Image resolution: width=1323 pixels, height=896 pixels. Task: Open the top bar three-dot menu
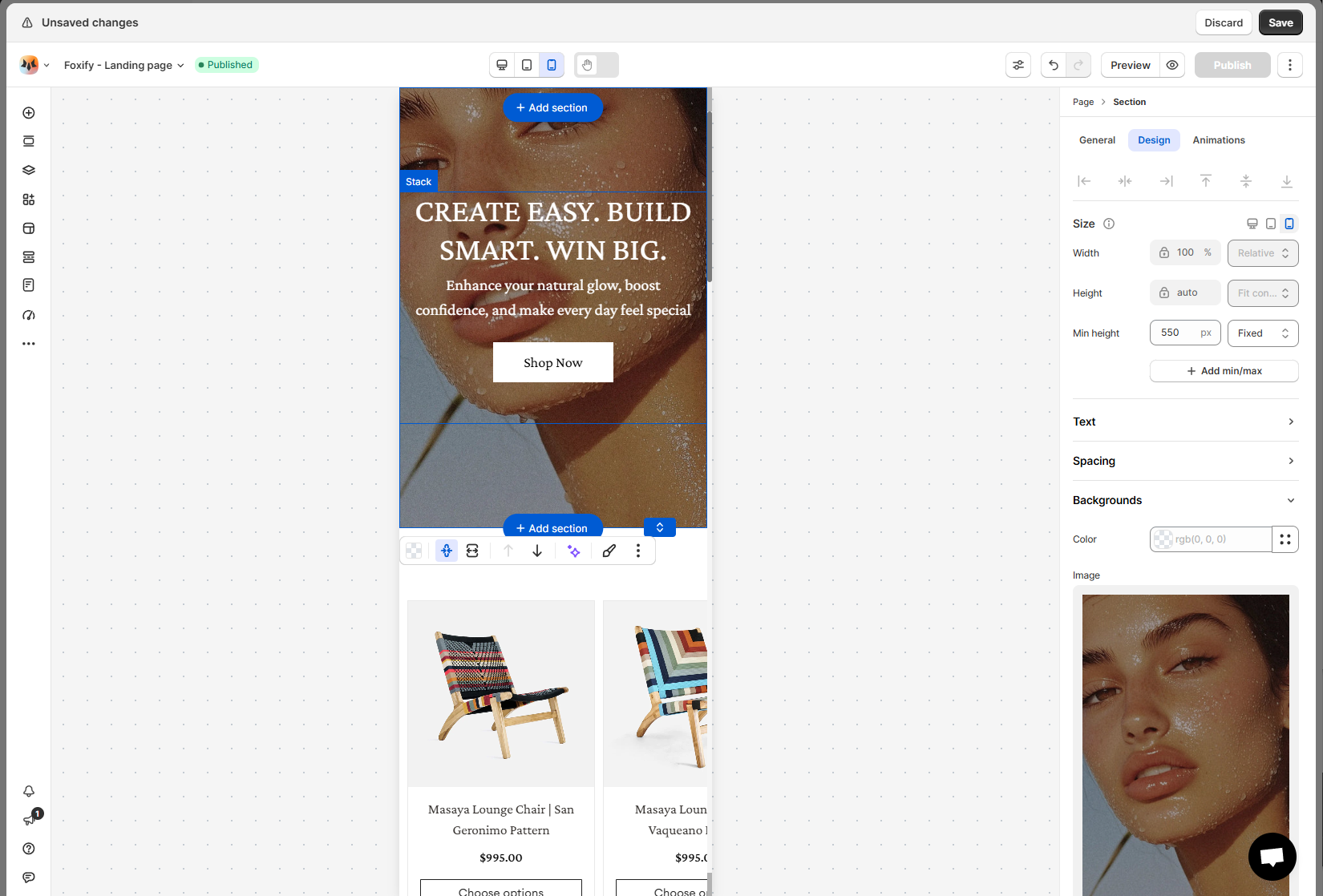click(1290, 65)
